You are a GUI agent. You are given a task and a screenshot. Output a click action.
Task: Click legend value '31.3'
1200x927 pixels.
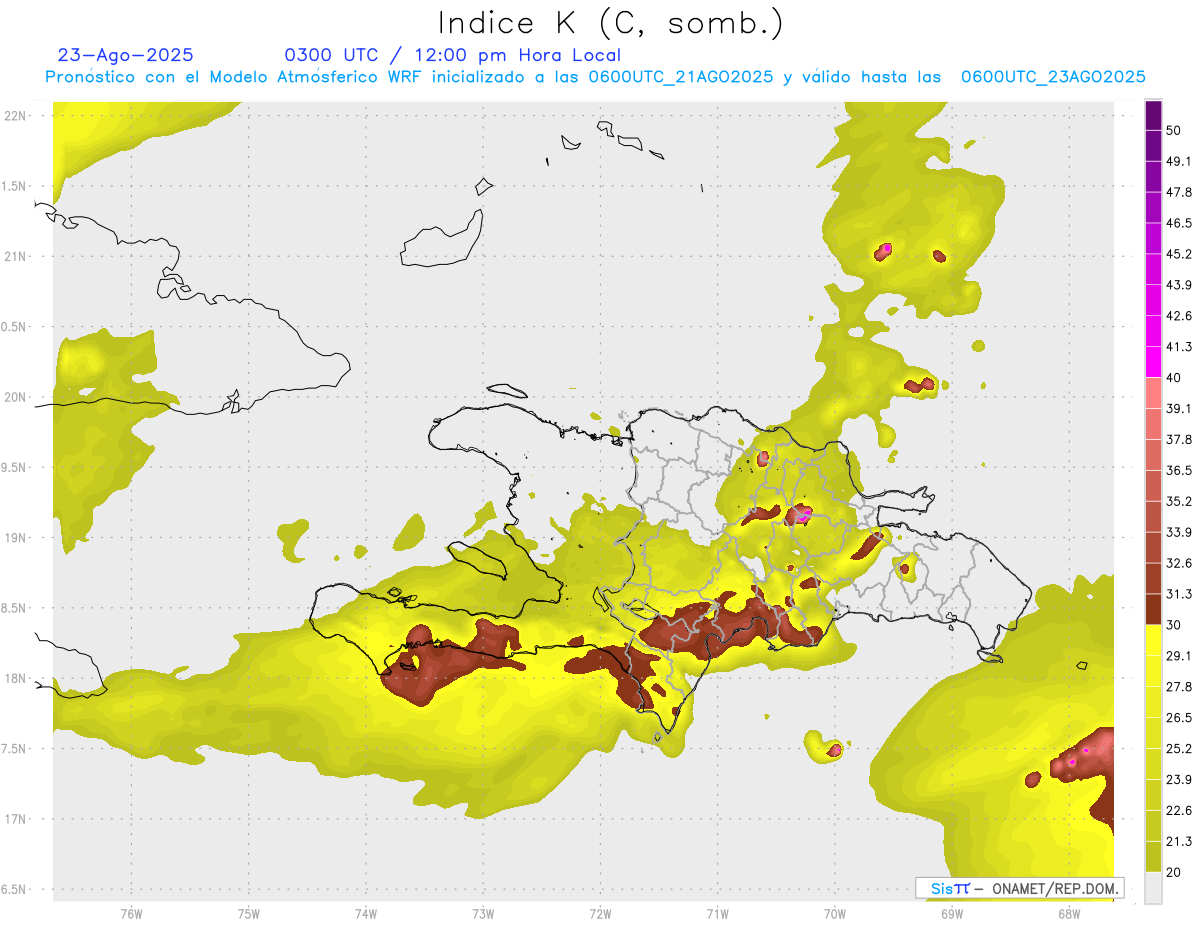(1178, 594)
